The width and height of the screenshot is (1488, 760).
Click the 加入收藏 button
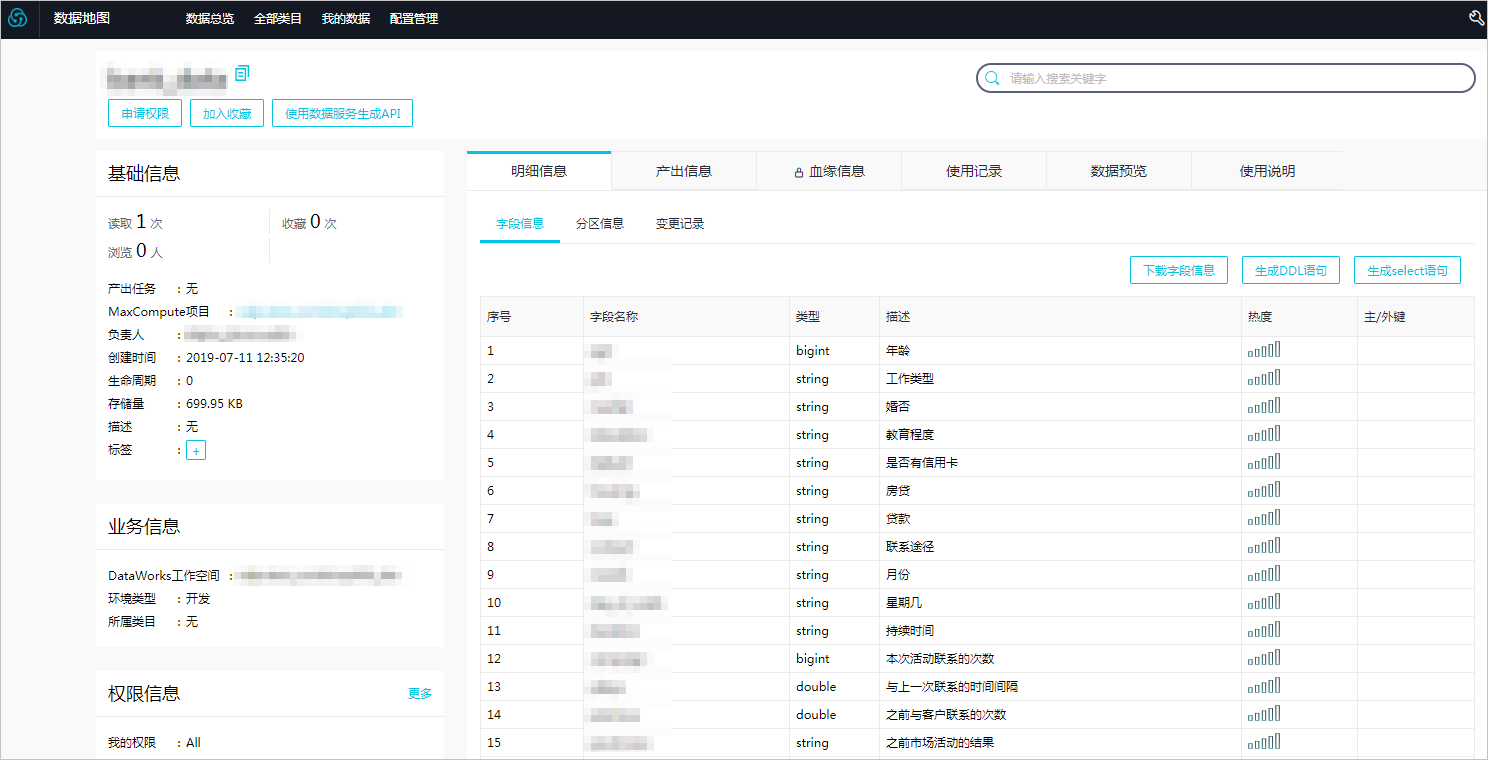227,114
